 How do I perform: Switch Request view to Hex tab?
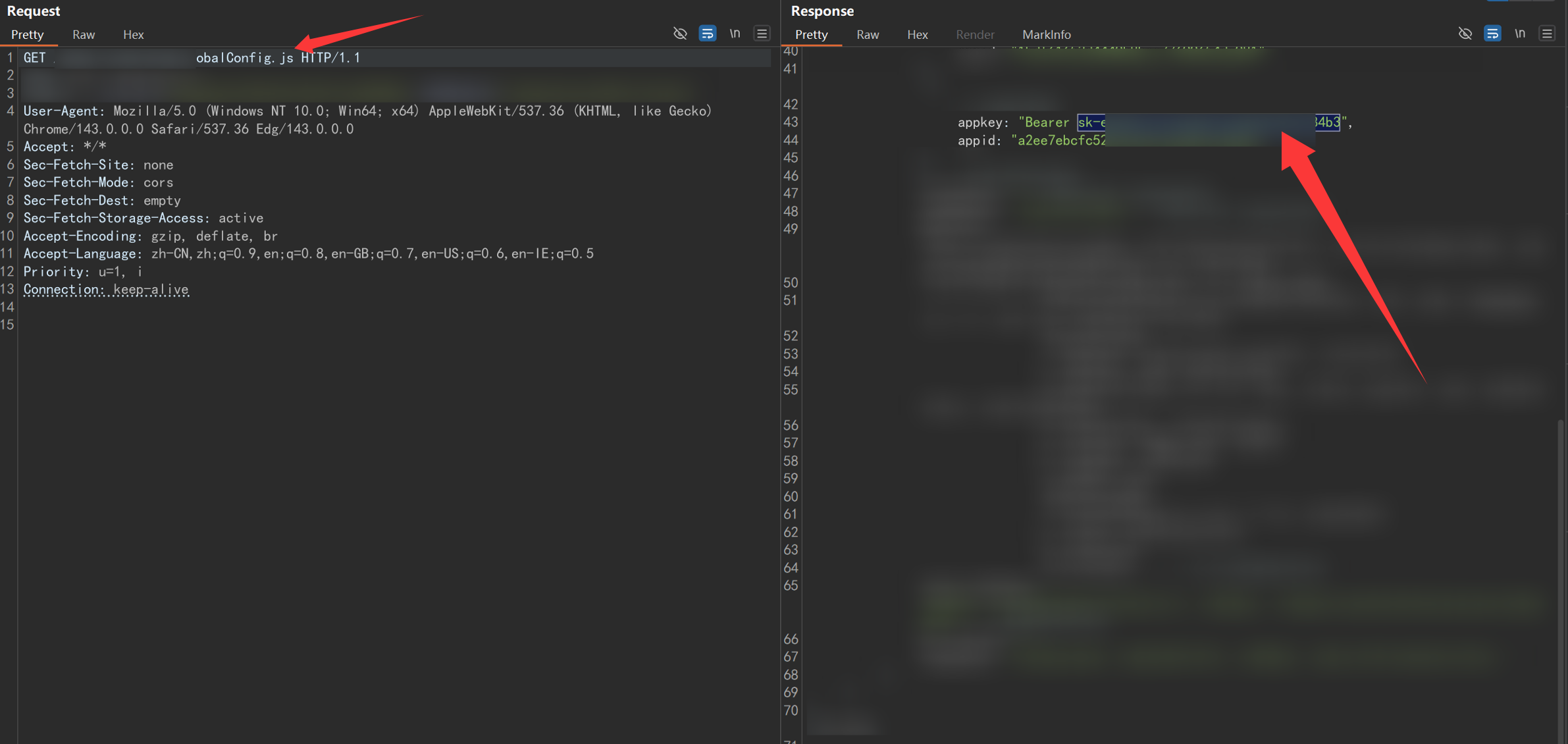[133, 34]
